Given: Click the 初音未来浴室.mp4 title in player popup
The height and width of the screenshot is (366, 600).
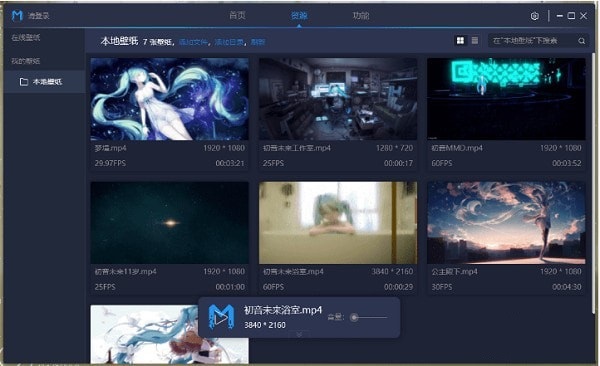Looking at the screenshot, I should tap(283, 310).
